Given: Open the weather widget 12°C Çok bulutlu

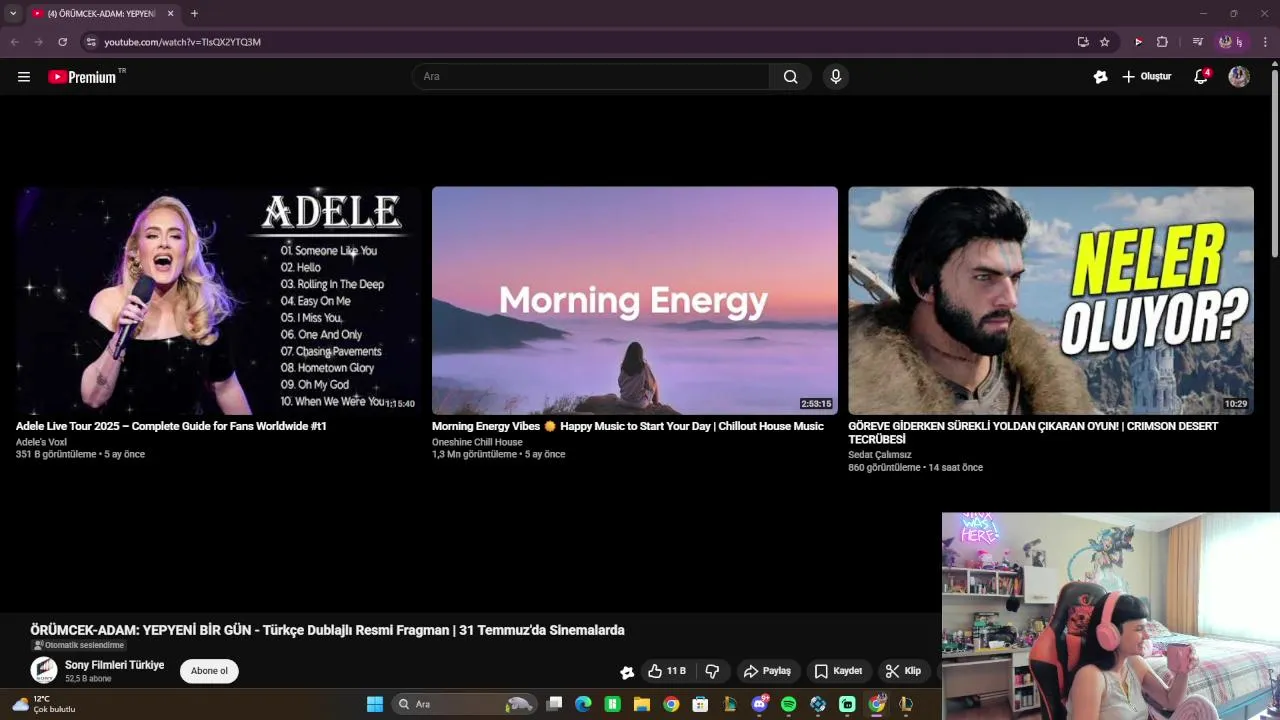Looking at the screenshot, I should 44,704.
